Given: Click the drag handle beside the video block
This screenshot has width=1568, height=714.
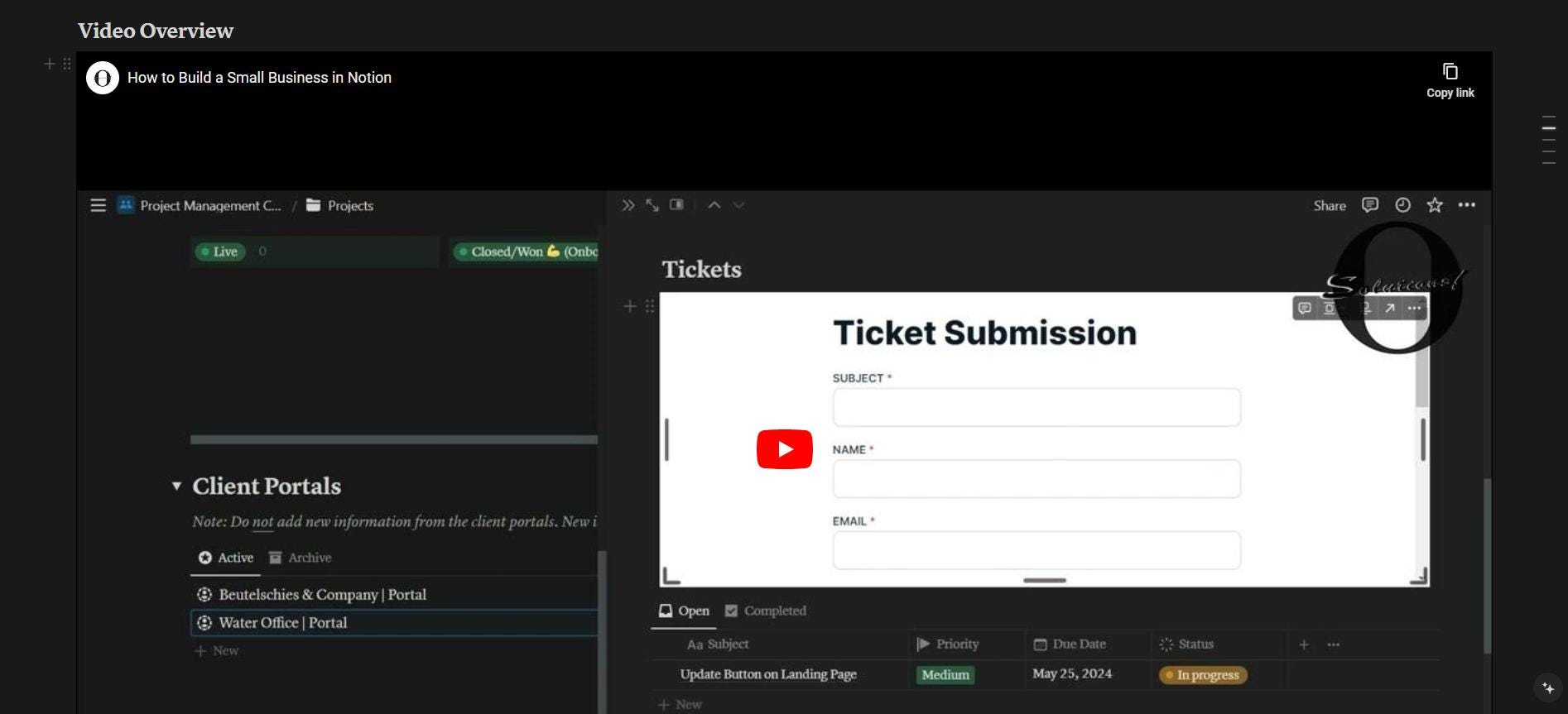Looking at the screenshot, I should click(x=67, y=64).
